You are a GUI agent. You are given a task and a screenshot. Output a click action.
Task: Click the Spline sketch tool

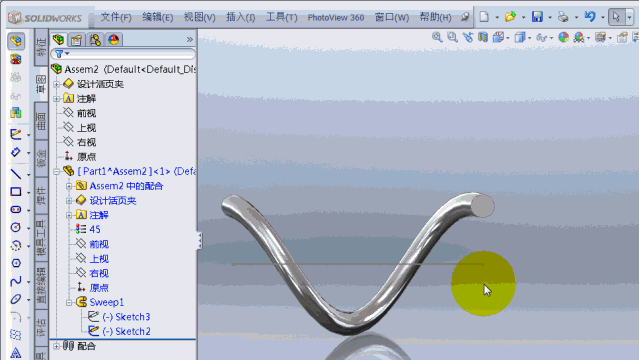point(16,281)
